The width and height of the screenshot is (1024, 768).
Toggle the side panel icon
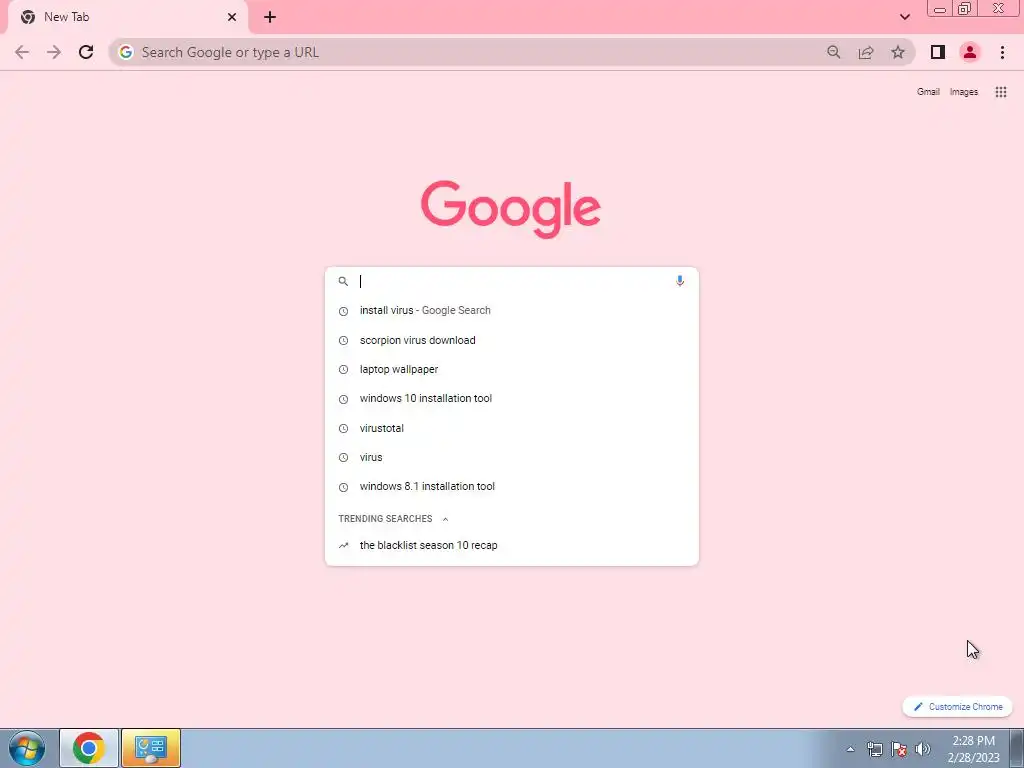[x=938, y=52]
